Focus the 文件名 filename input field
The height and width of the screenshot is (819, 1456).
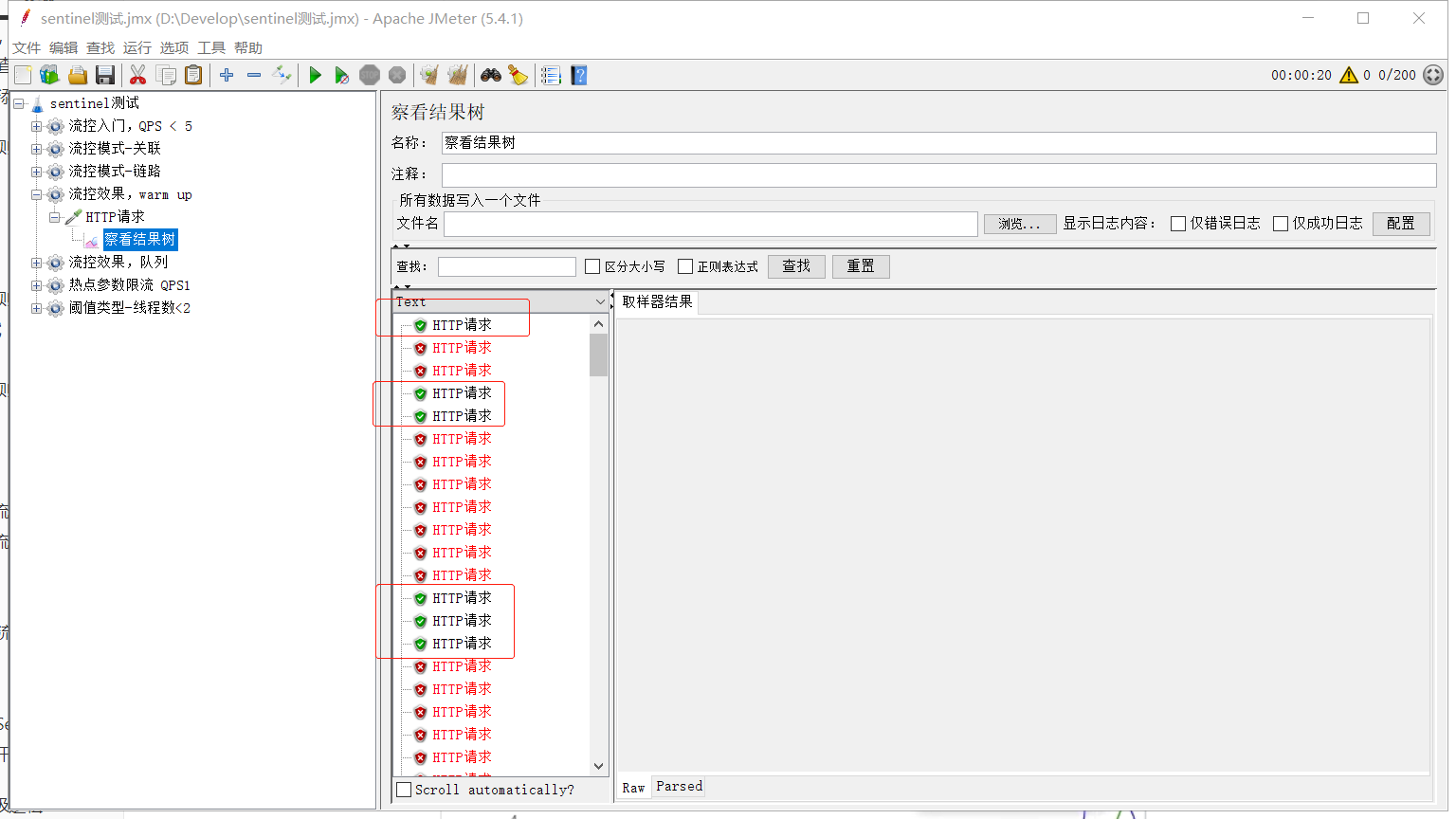pos(711,224)
